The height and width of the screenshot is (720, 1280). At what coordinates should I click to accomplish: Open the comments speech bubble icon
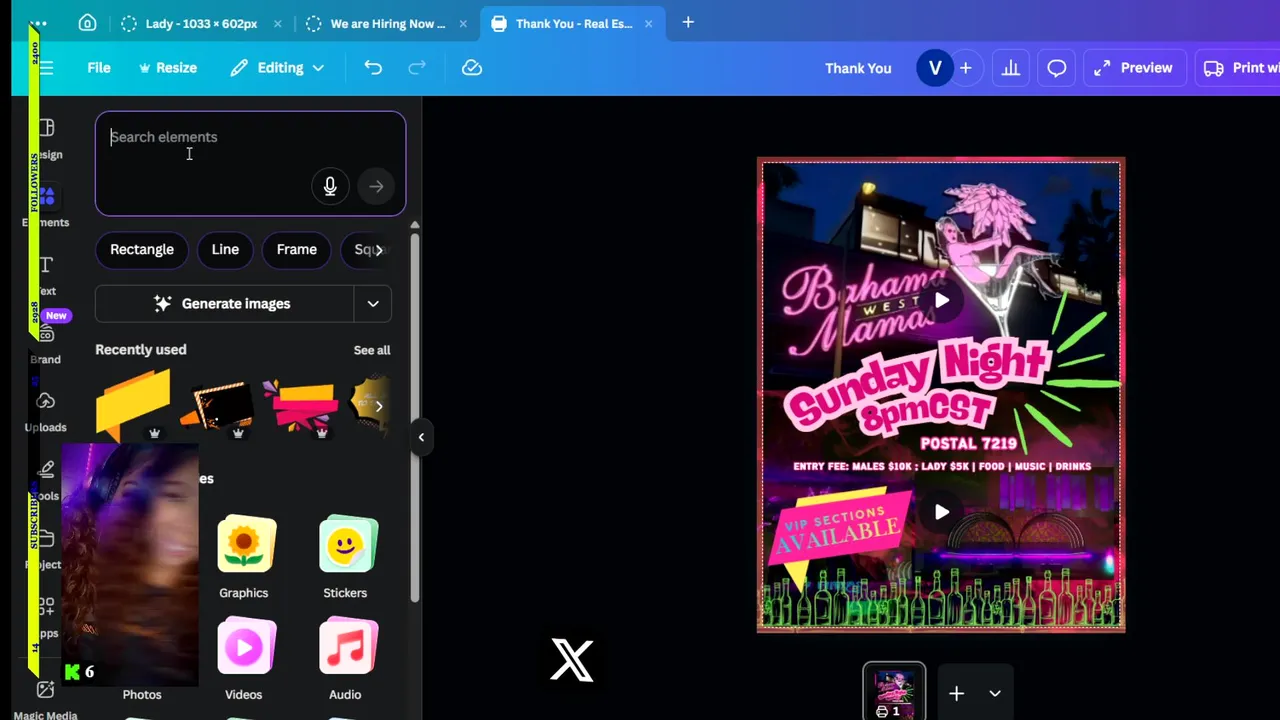click(x=1057, y=68)
